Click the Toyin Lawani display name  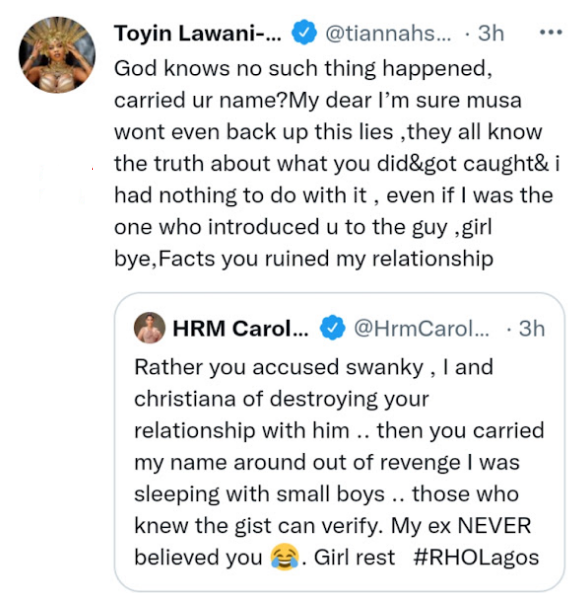tap(198, 33)
